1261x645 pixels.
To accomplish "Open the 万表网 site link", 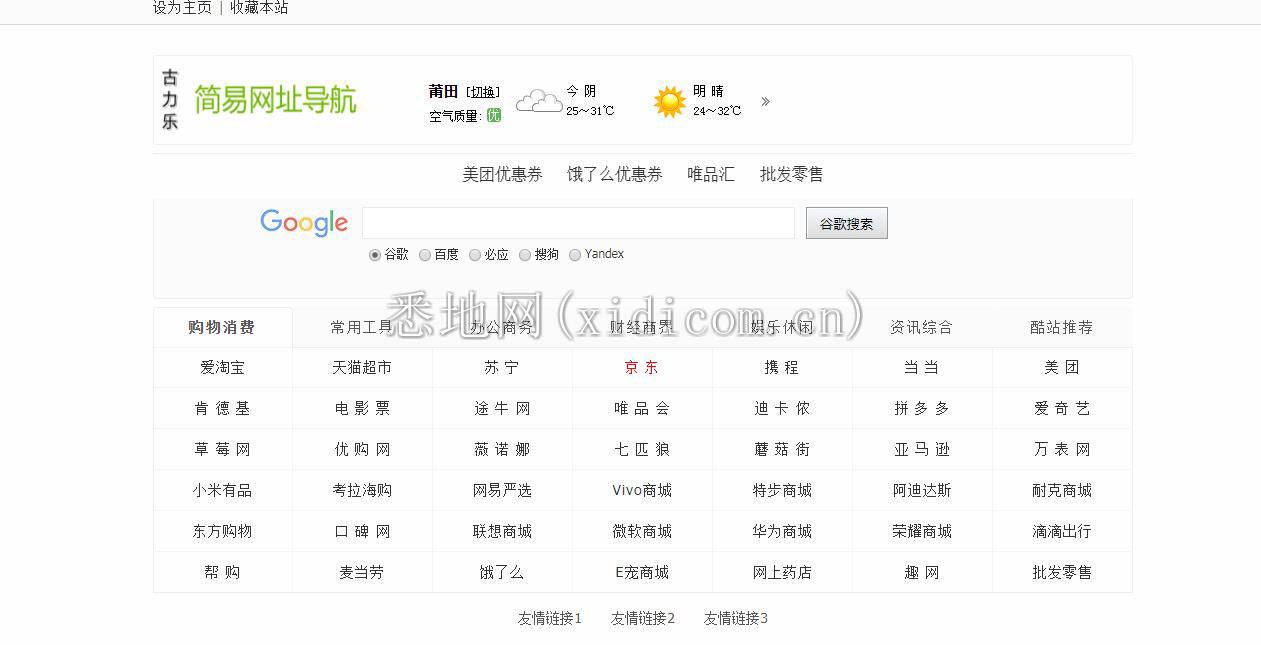I will (1062, 450).
